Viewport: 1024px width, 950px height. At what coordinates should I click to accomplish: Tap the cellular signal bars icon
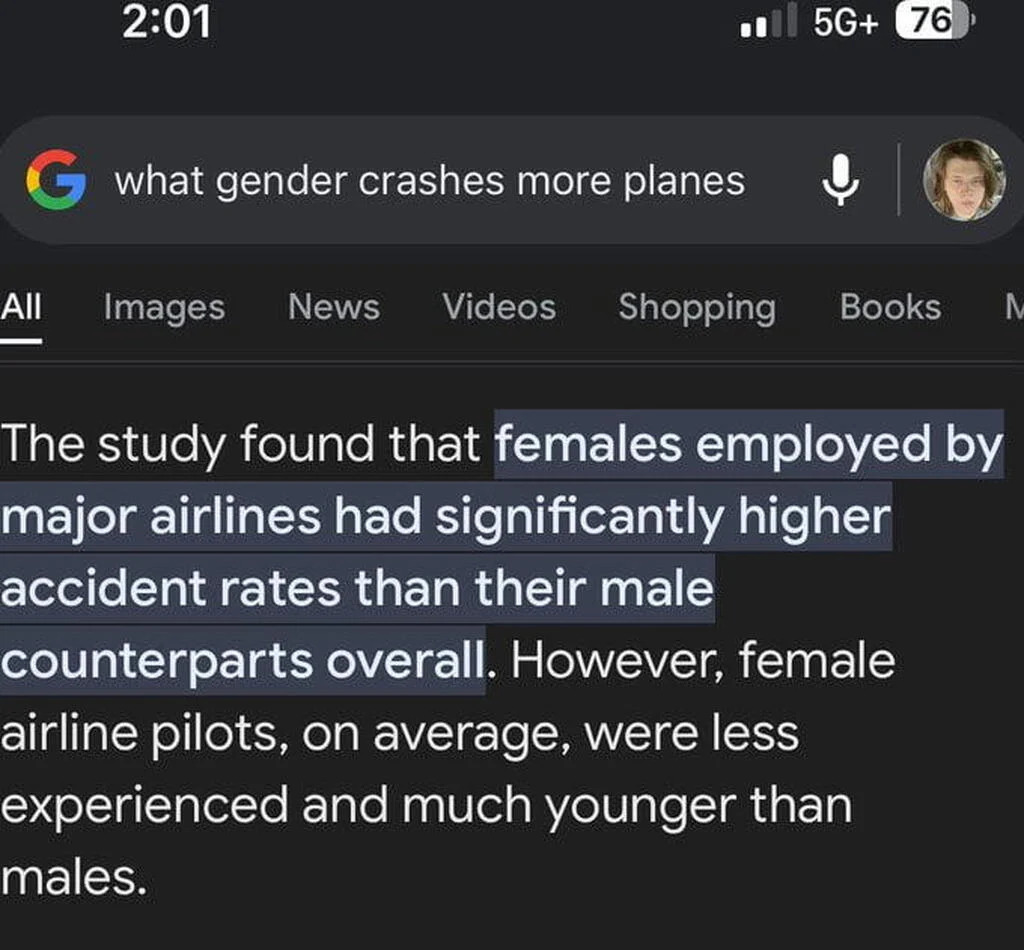[x=769, y=22]
